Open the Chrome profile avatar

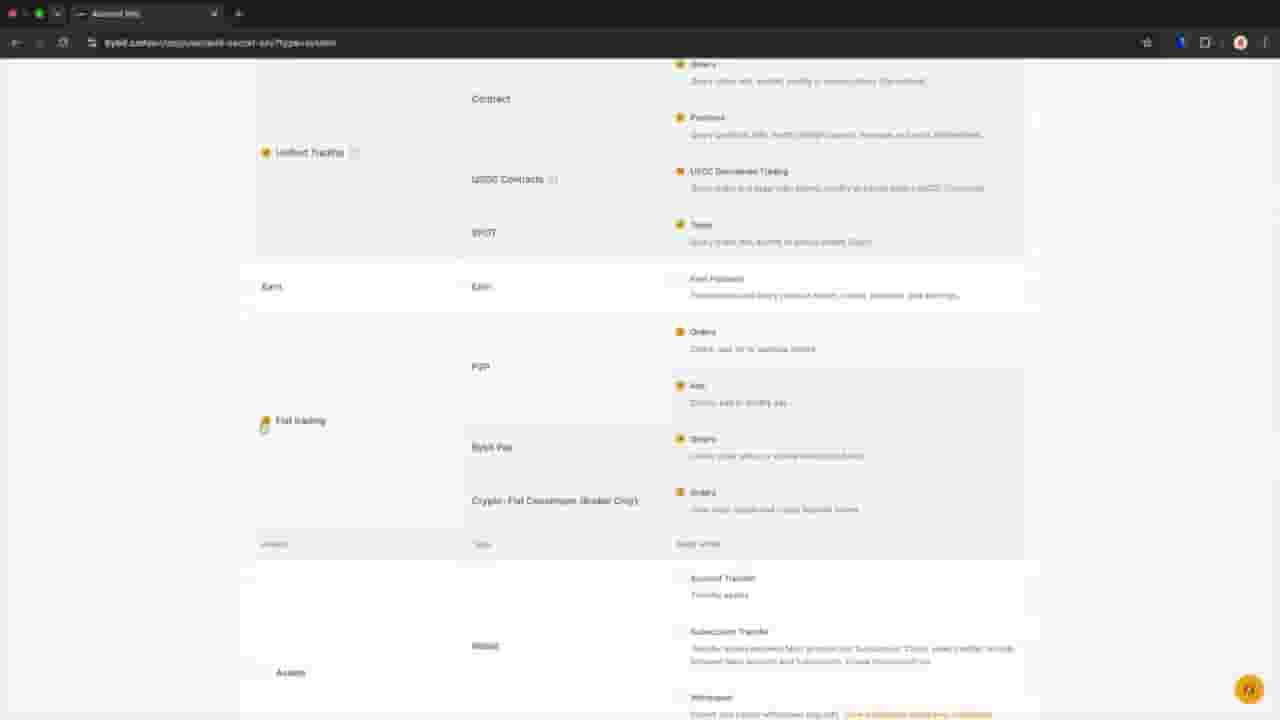1240,43
